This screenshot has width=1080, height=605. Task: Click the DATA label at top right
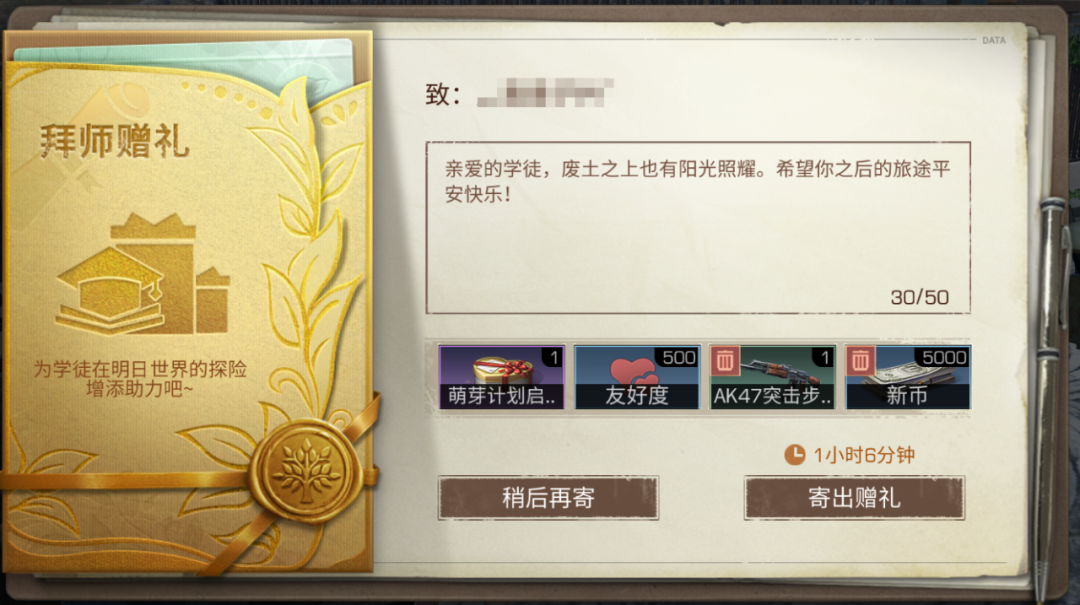994,41
